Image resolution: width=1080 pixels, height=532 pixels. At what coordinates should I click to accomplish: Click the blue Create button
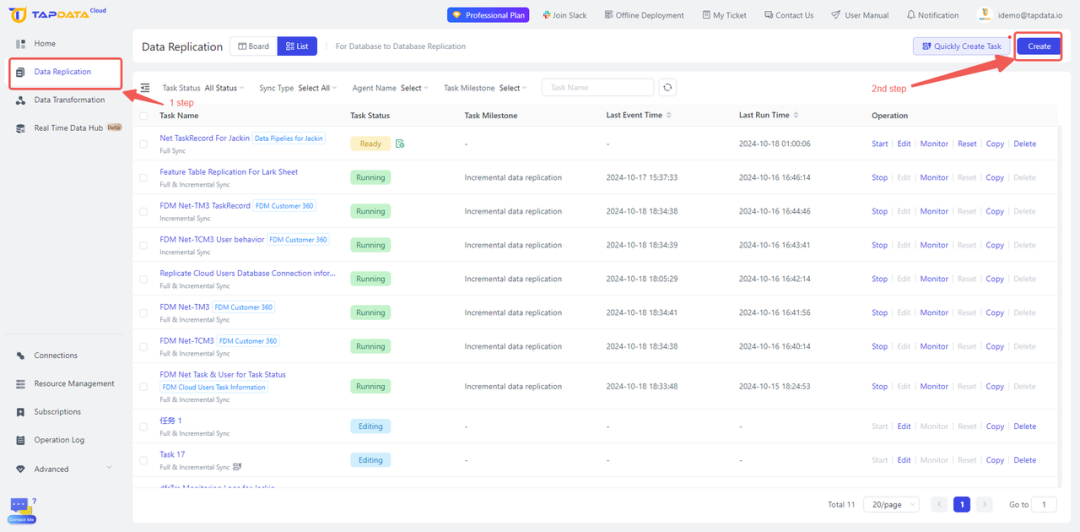(1039, 46)
